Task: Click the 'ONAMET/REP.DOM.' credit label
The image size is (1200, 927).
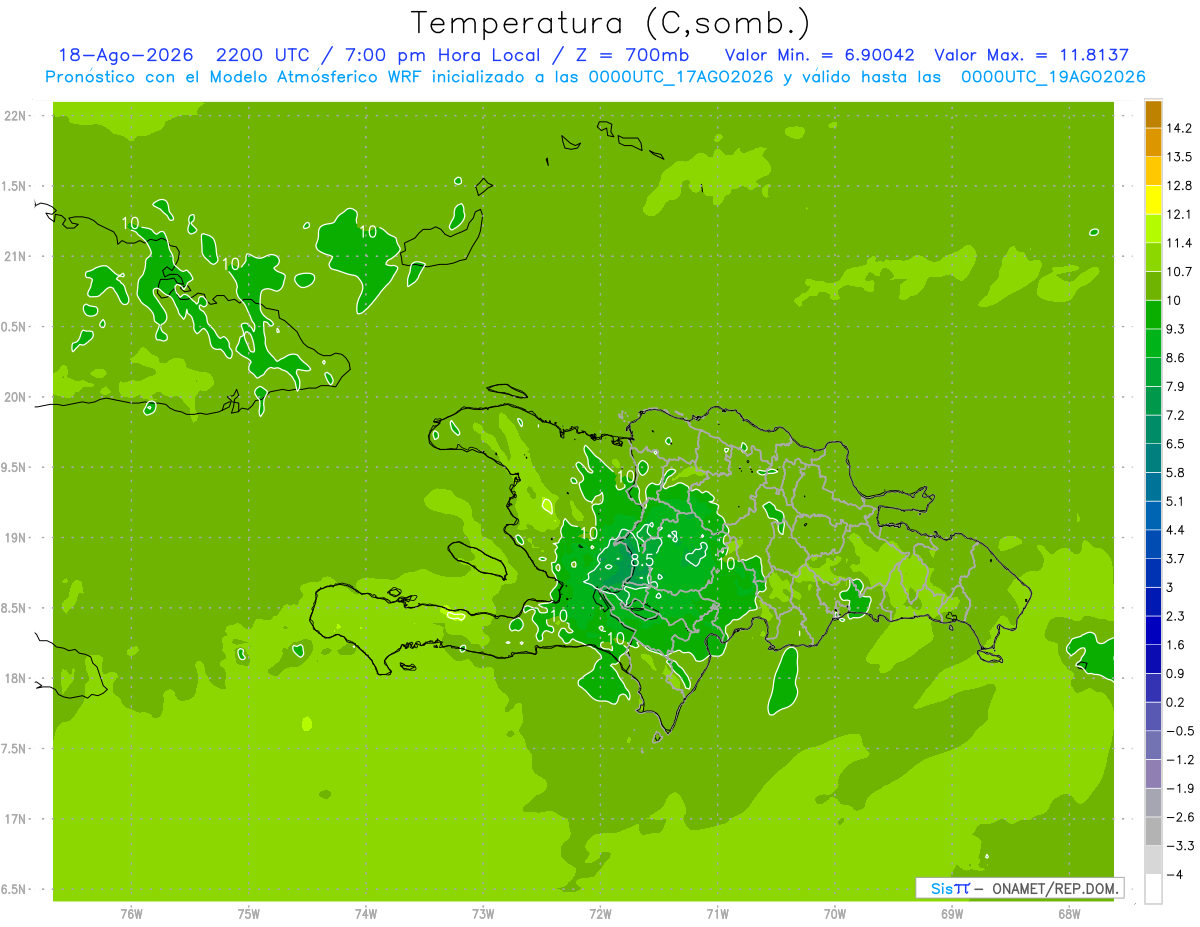Action: click(x=1055, y=888)
